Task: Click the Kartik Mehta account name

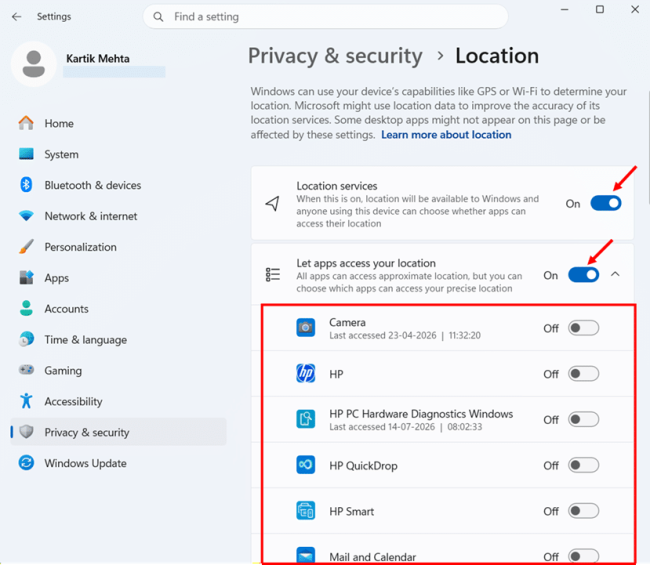Action: coord(98,58)
